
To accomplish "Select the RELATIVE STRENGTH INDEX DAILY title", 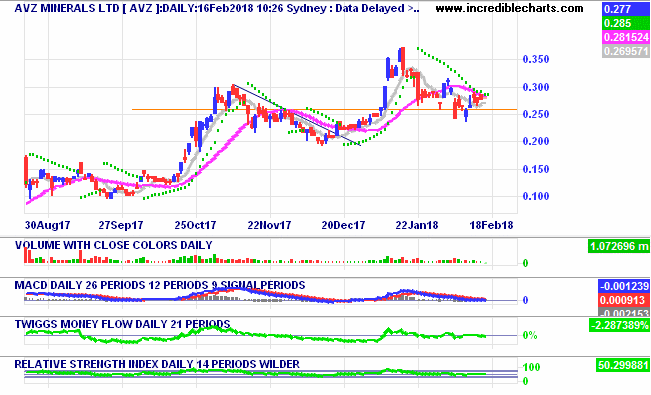I will (x=157, y=364).
